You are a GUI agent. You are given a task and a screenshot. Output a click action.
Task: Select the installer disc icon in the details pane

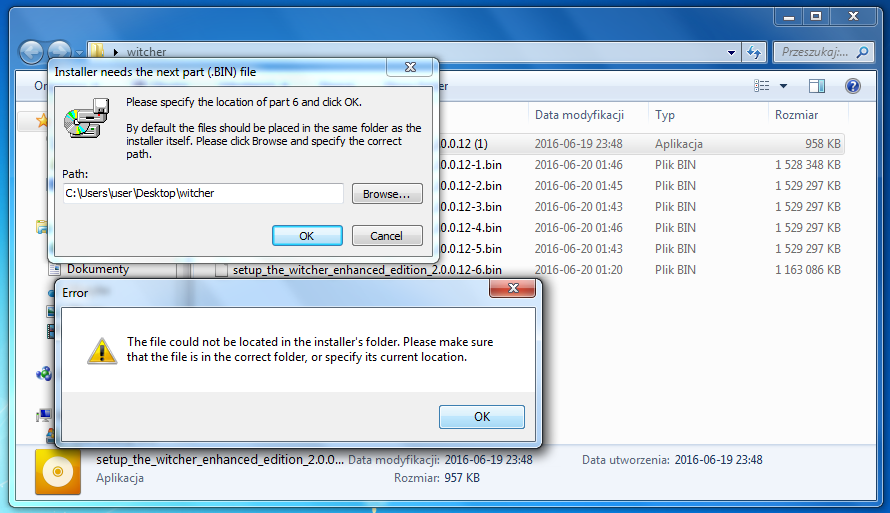58,472
